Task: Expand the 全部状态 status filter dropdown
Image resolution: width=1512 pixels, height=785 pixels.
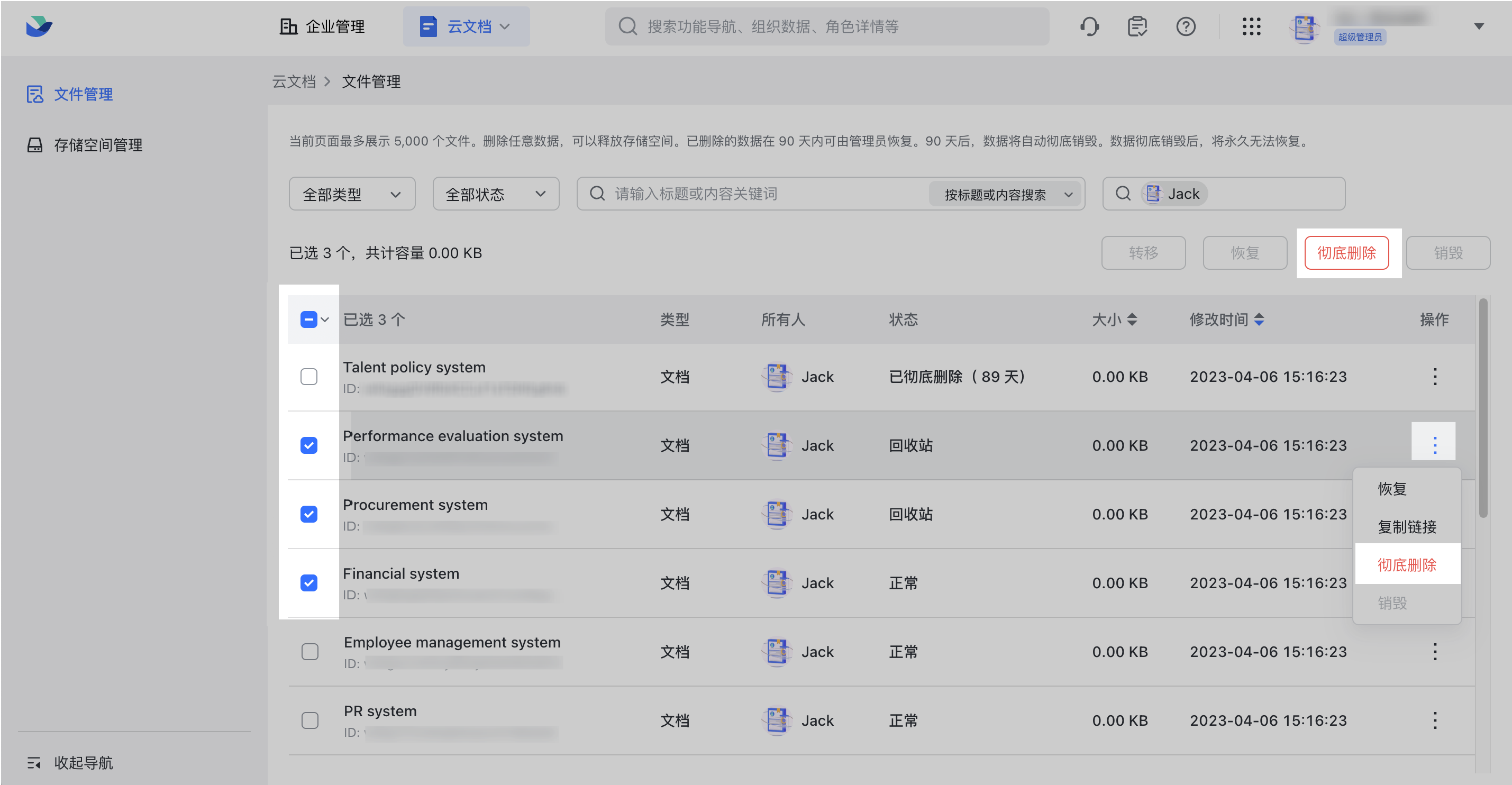Action: [495, 194]
